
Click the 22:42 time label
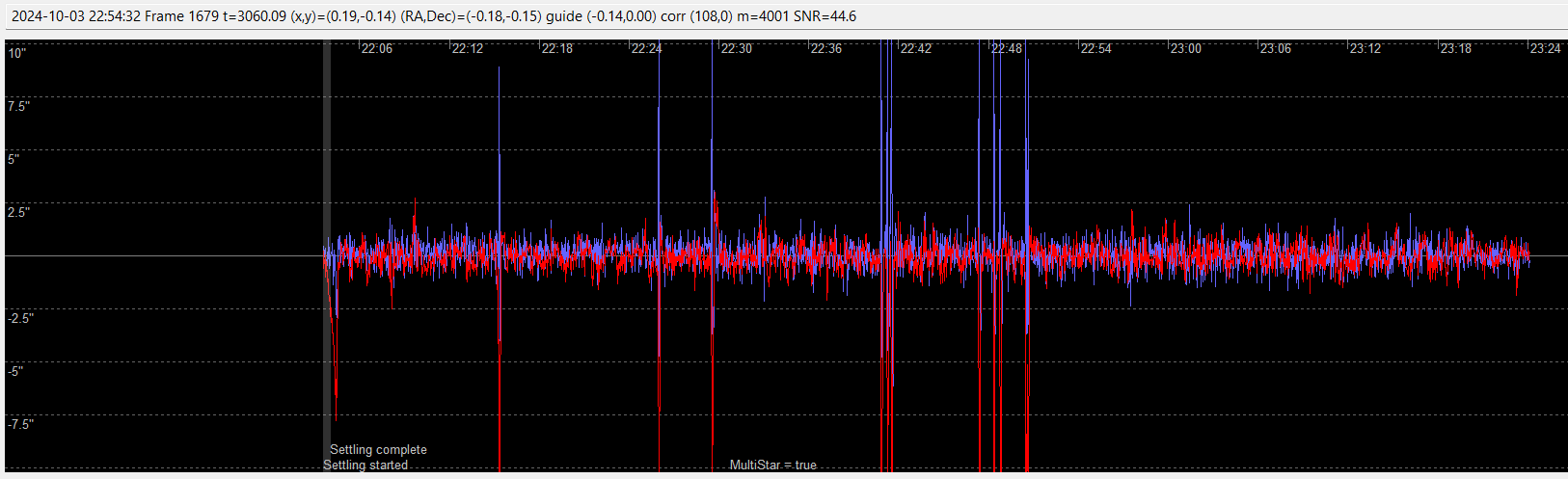pyautogui.click(x=915, y=49)
